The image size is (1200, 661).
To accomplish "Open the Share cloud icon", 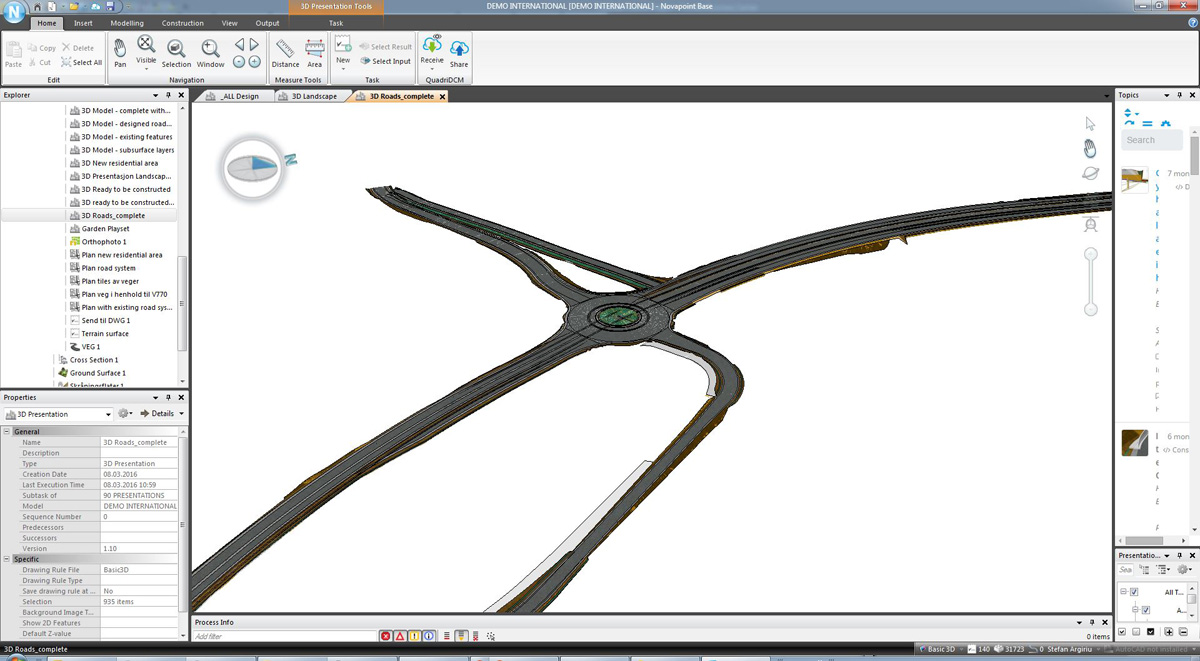I will 459,52.
